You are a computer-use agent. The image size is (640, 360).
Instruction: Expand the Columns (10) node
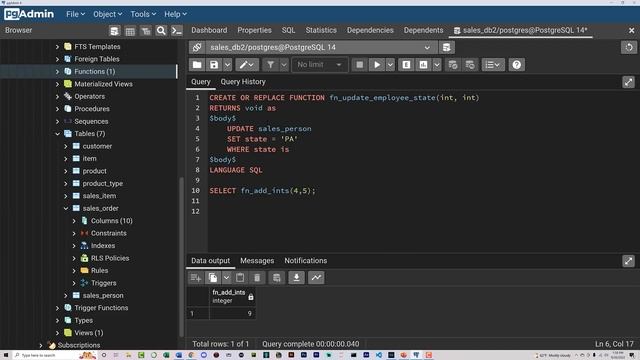74,221
